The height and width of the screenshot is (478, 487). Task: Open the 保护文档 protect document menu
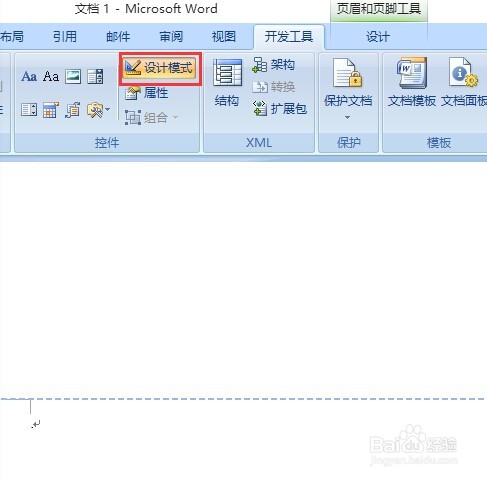pos(348,89)
